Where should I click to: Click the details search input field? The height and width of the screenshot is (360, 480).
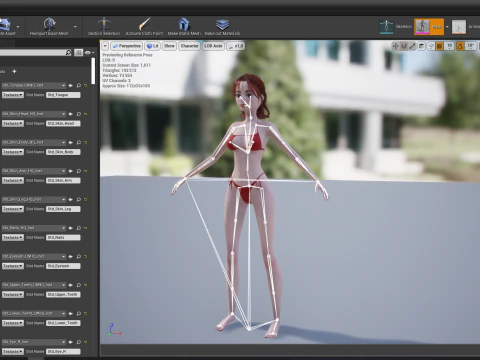click(32, 52)
